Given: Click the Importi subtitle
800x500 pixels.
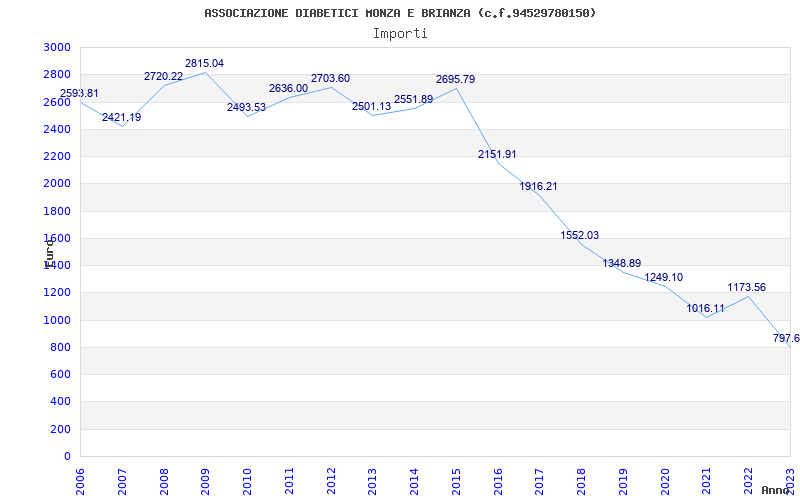Looking at the screenshot, I should tap(400, 34).
